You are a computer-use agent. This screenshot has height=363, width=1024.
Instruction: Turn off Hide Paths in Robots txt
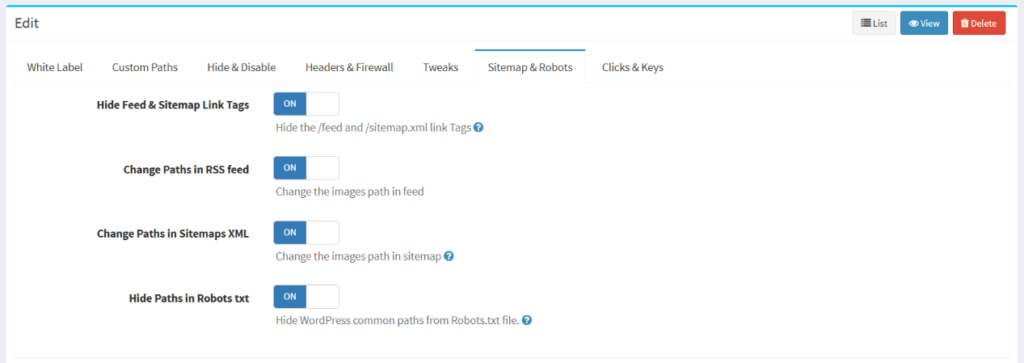tap(306, 296)
